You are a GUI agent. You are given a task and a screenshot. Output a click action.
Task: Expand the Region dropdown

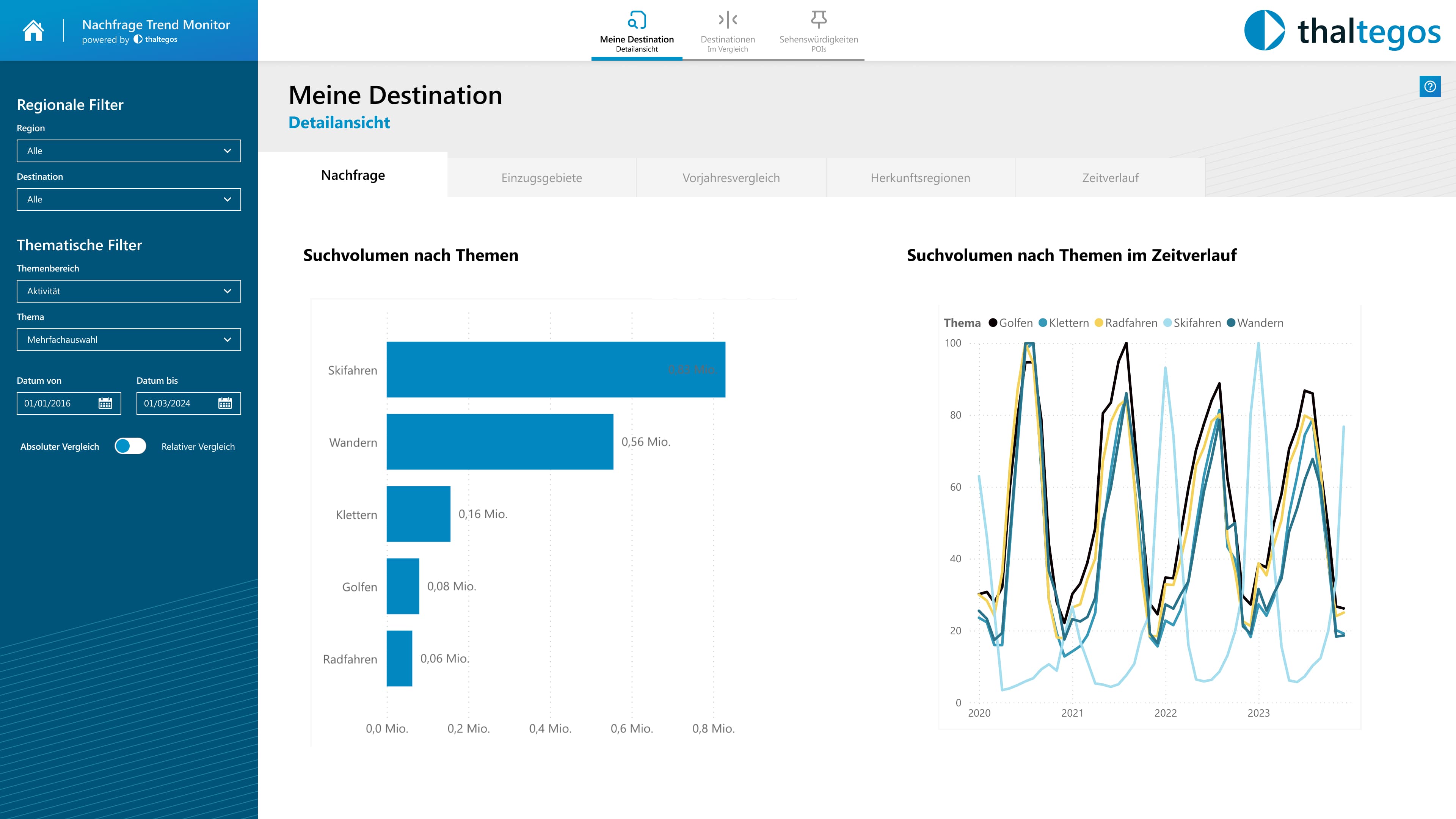click(x=129, y=151)
